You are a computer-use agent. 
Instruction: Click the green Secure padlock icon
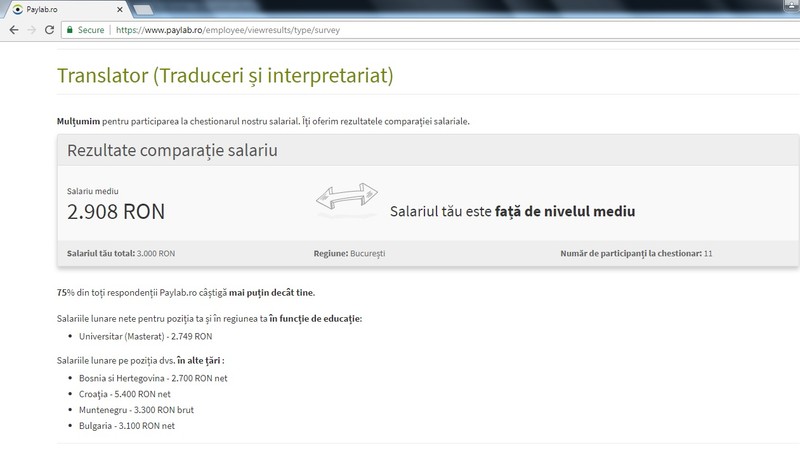pos(70,30)
